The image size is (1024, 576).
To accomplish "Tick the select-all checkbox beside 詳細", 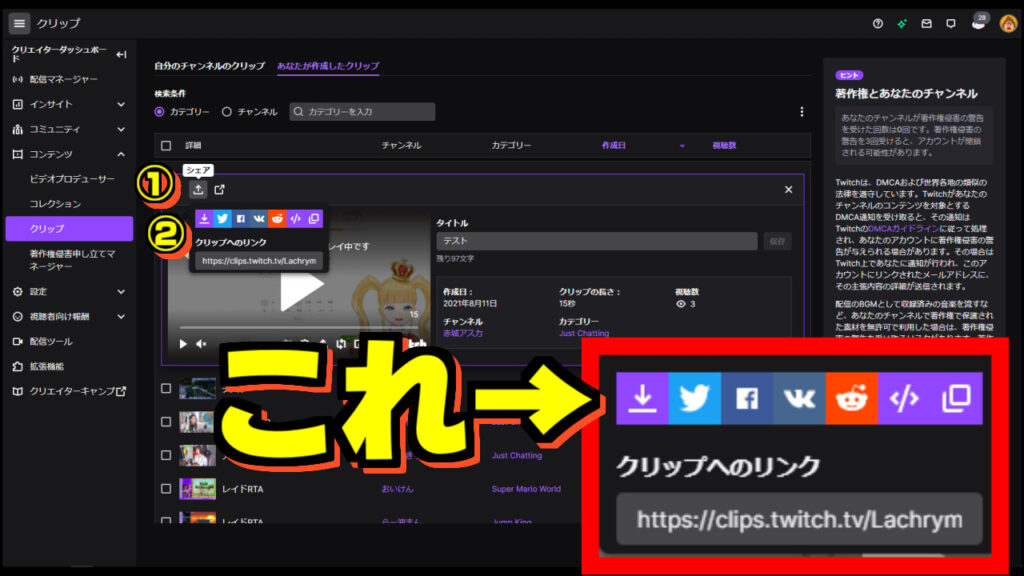I will [166, 146].
